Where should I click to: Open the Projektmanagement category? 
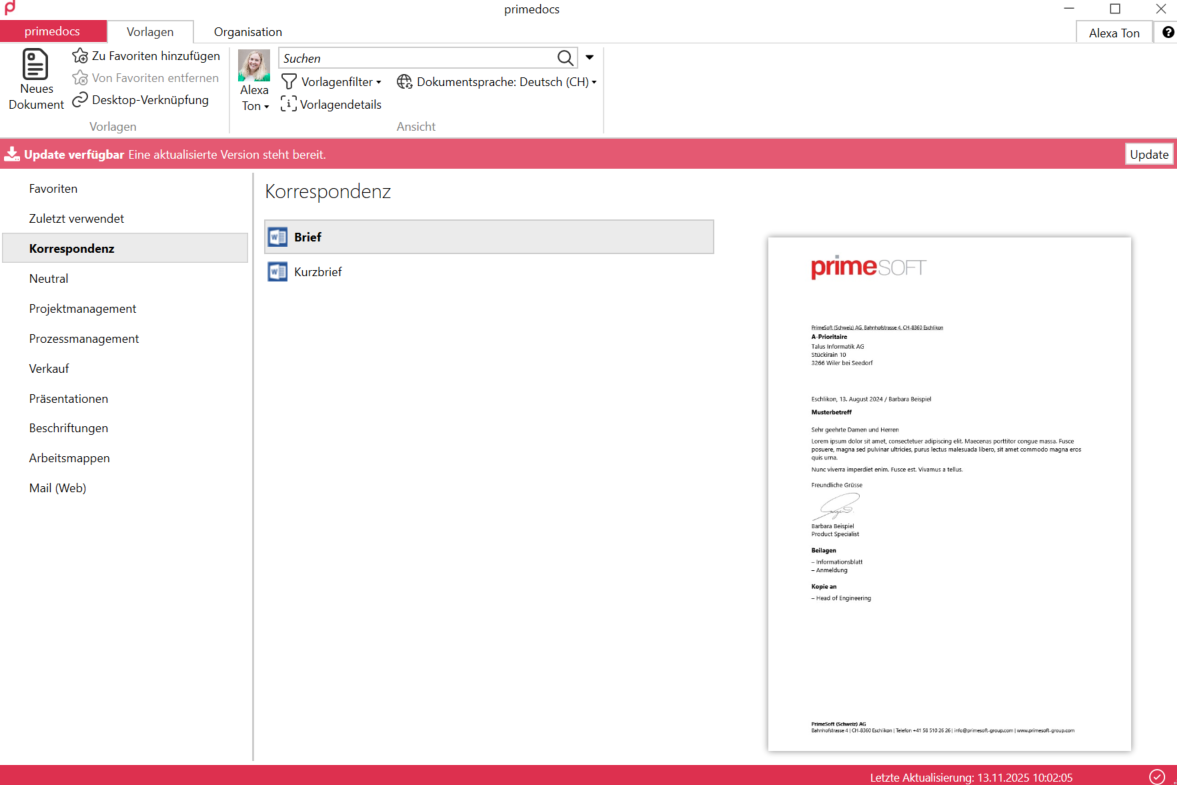click(x=125, y=308)
